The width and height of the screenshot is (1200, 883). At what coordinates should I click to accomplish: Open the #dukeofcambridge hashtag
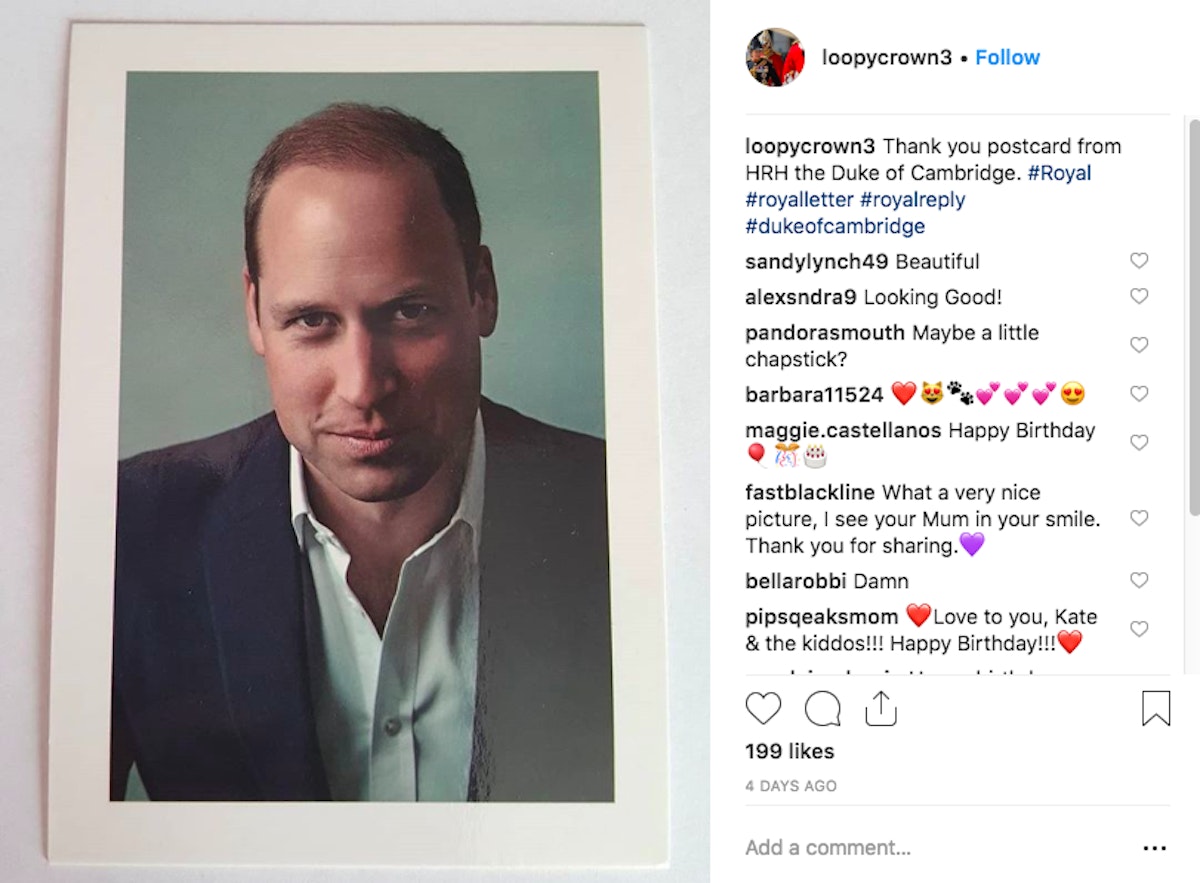(834, 226)
